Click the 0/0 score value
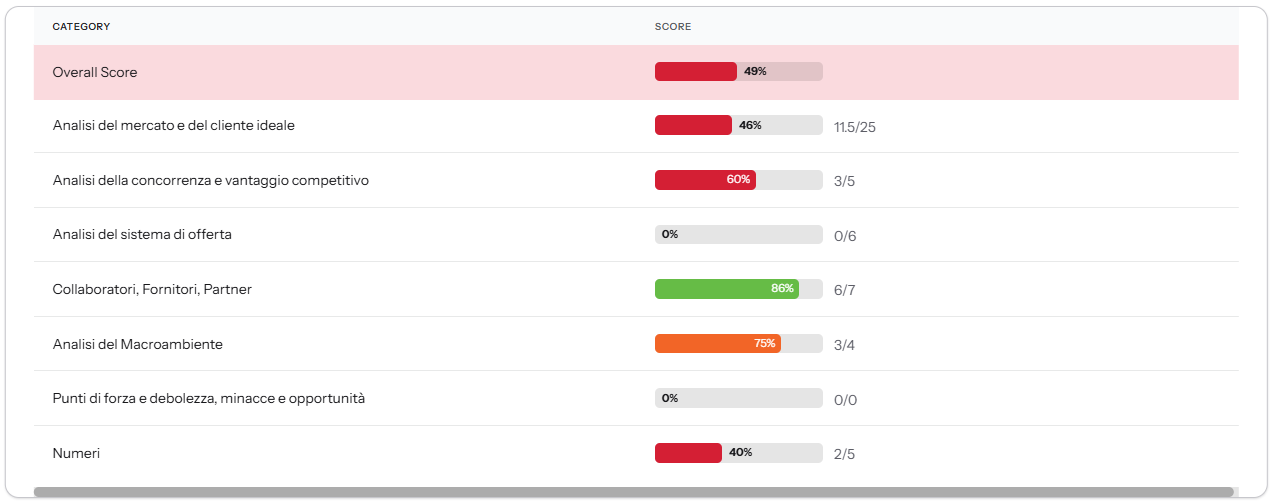 [x=844, y=400]
